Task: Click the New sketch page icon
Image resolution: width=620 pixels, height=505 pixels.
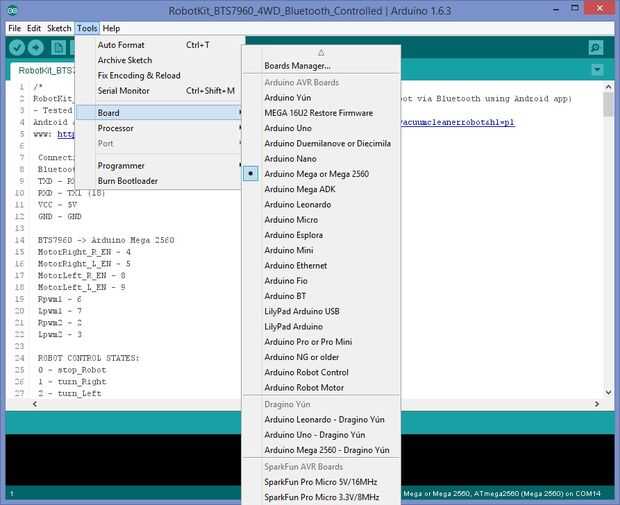Action: click(58, 47)
